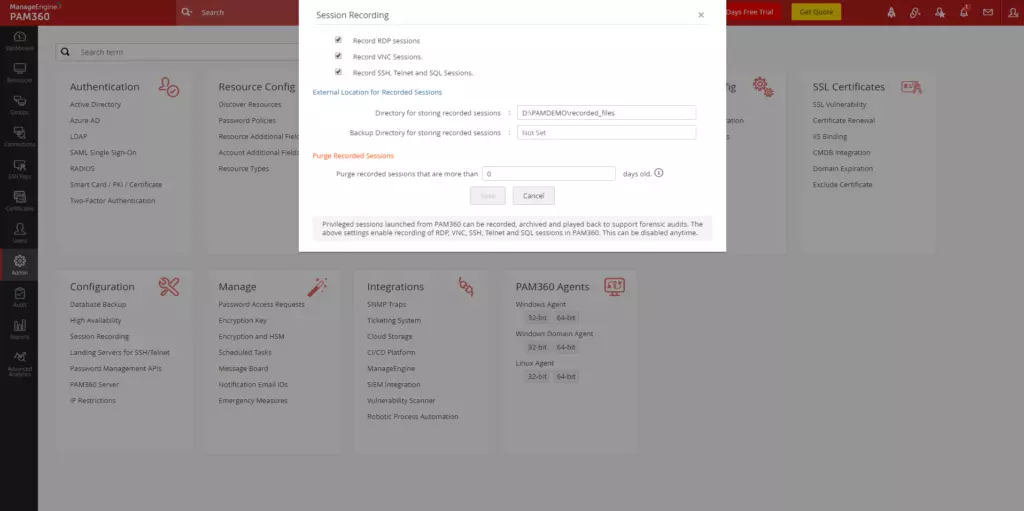Download Linux Agent 64-bit
Viewport: 1024px width, 511px height.
[566, 377]
